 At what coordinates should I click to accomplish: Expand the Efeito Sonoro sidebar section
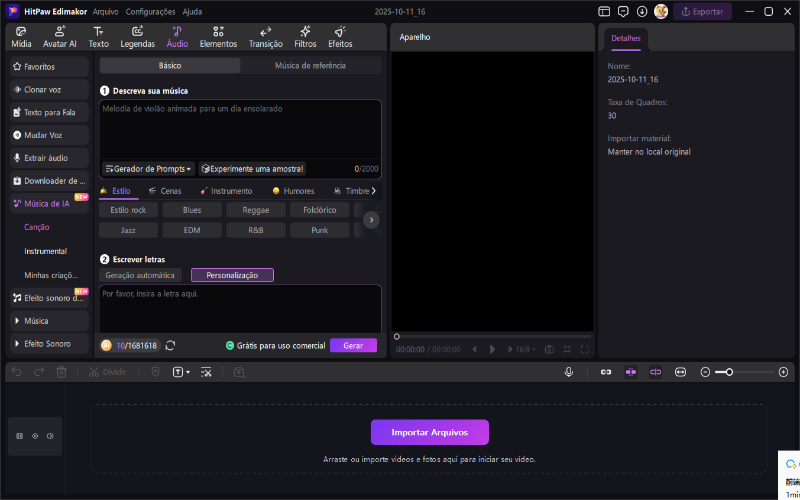pos(49,343)
